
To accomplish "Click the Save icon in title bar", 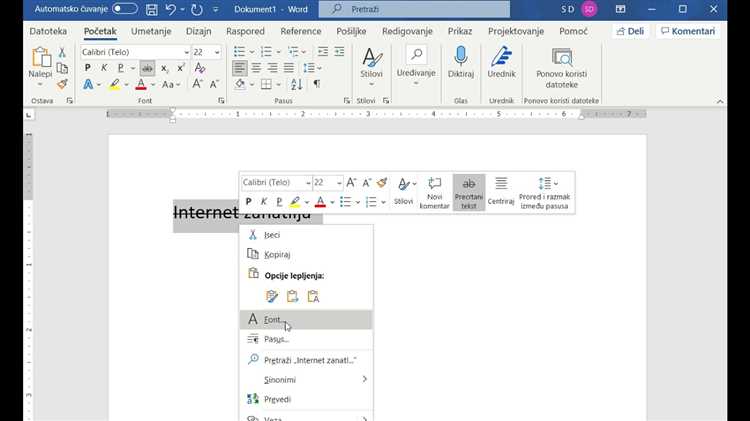I will coord(152,9).
